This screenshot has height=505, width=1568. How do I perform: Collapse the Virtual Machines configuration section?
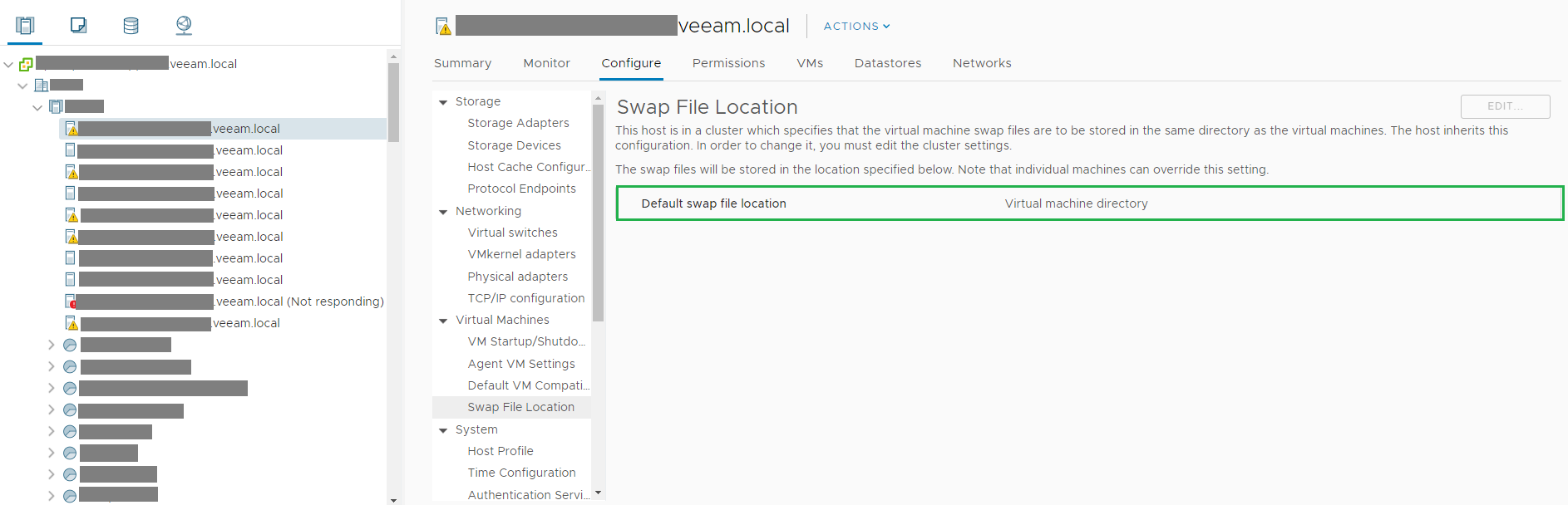pos(443,321)
